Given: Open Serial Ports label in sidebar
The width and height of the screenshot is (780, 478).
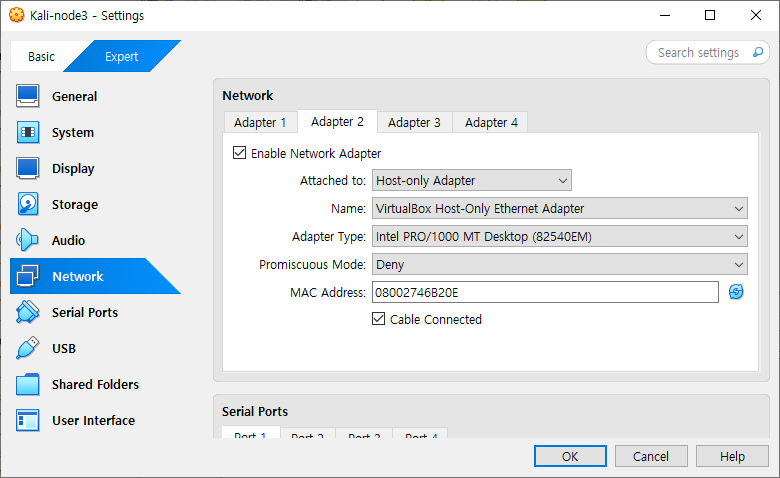Looking at the screenshot, I should tap(85, 312).
